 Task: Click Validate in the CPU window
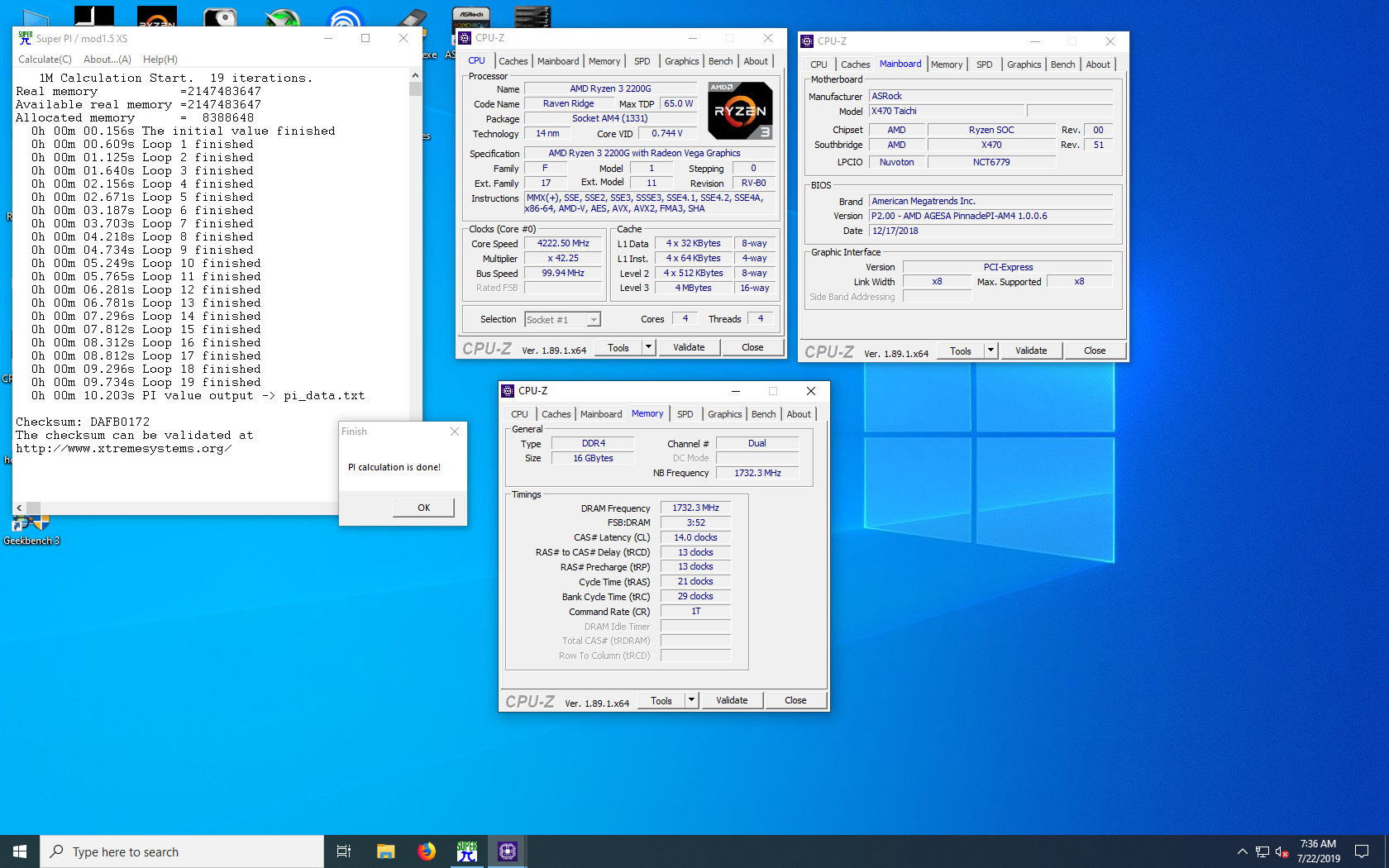click(689, 348)
